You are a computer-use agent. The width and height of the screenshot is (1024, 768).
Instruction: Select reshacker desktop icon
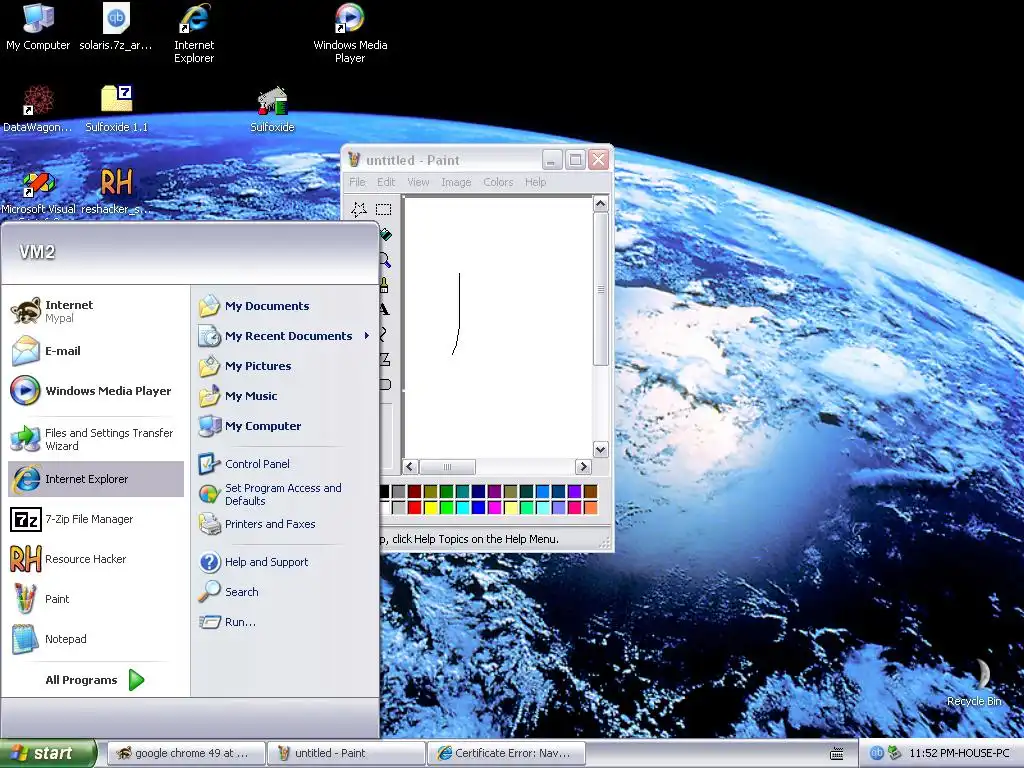point(116,191)
